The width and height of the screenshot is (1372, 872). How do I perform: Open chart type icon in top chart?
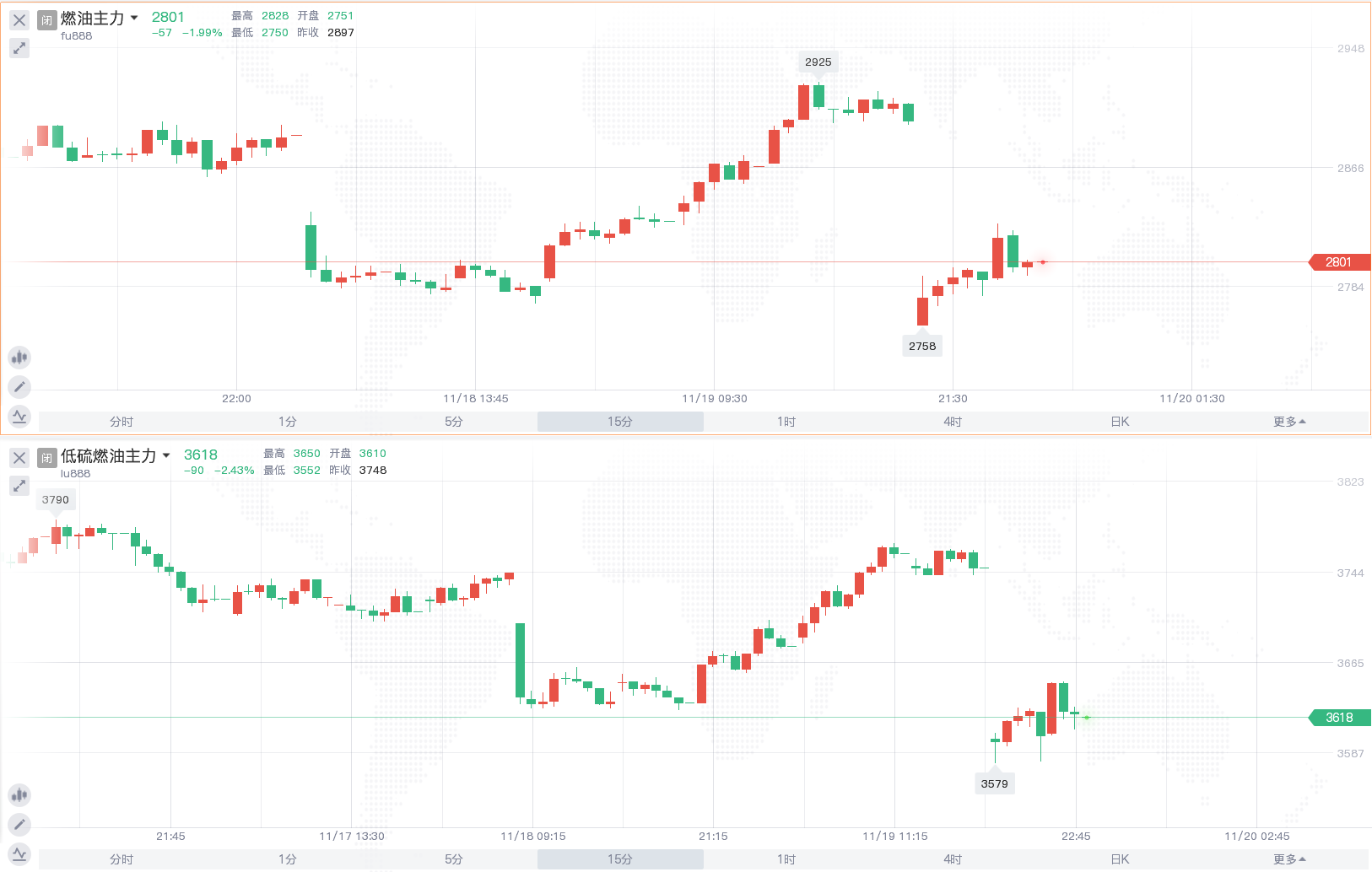19,358
